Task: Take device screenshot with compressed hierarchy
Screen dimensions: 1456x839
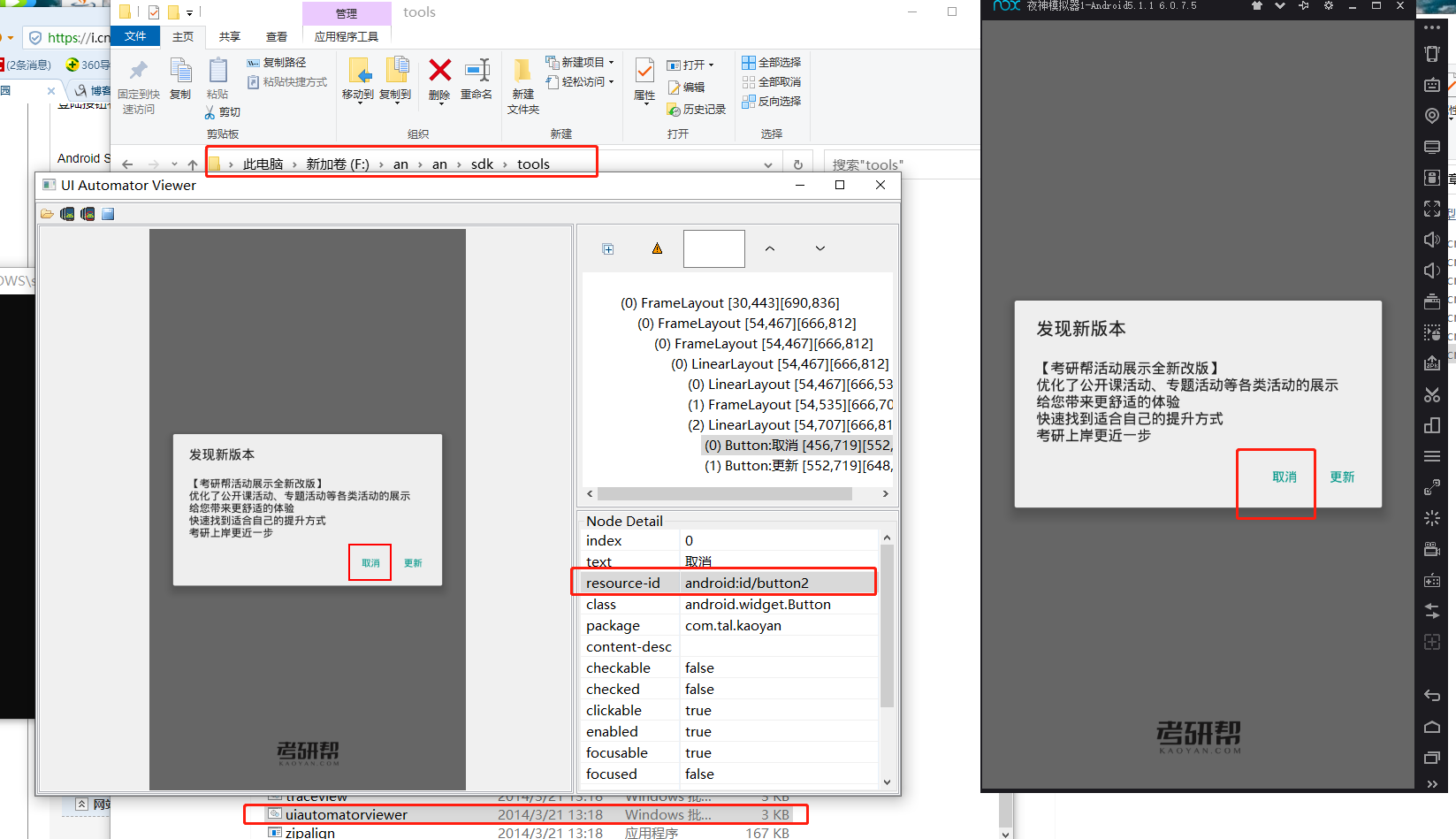Action: [x=88, y=213]
